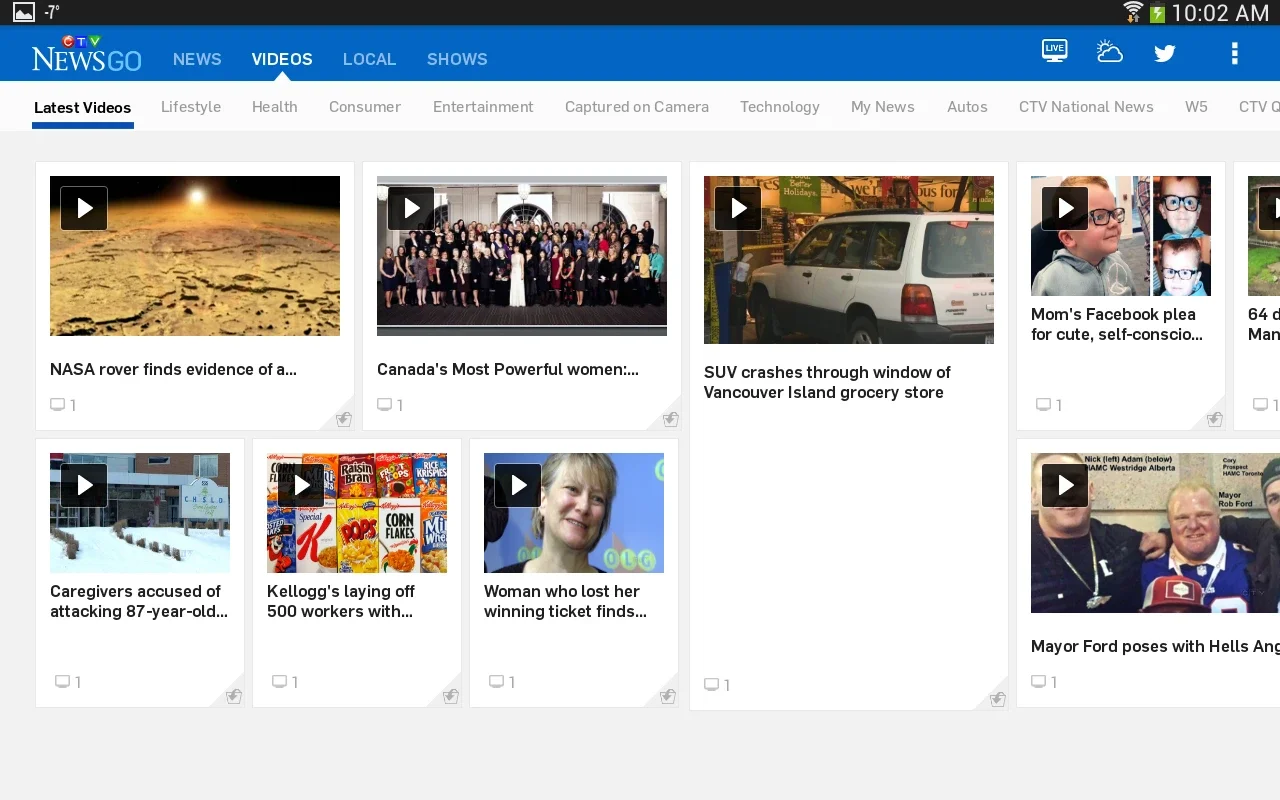Play Woman who lost winning ticket video
Image resolution: width=1280 pixels, height=800 pixels.
click(518, 485)
